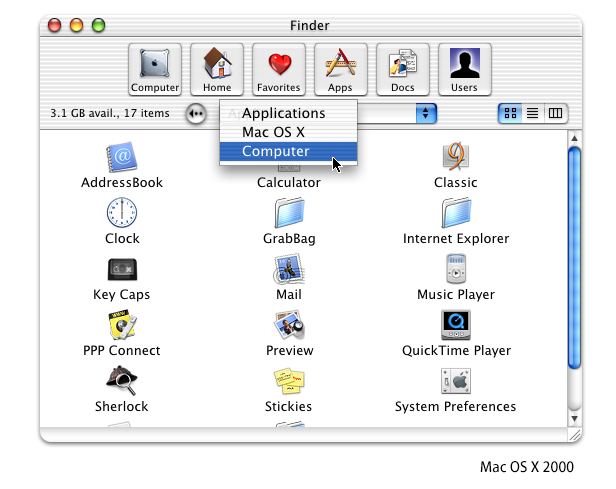Image resolution: width=616 pixels, height=489 pixels.
Task: Switch to icon view mode
Action: pyautogui.click(x=511, y=113)
